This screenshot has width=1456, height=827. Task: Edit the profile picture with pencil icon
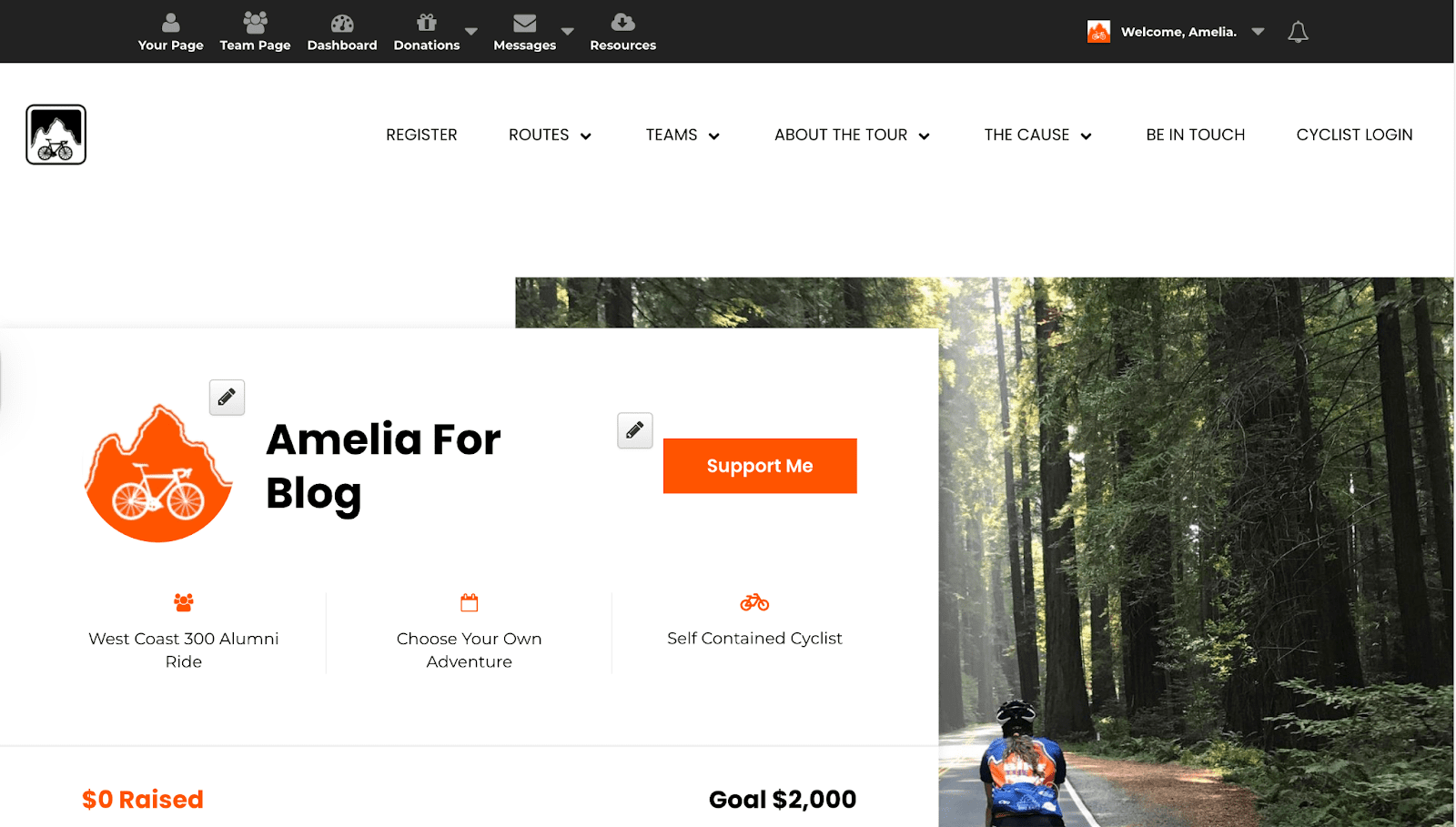click(x=227, y=398)
